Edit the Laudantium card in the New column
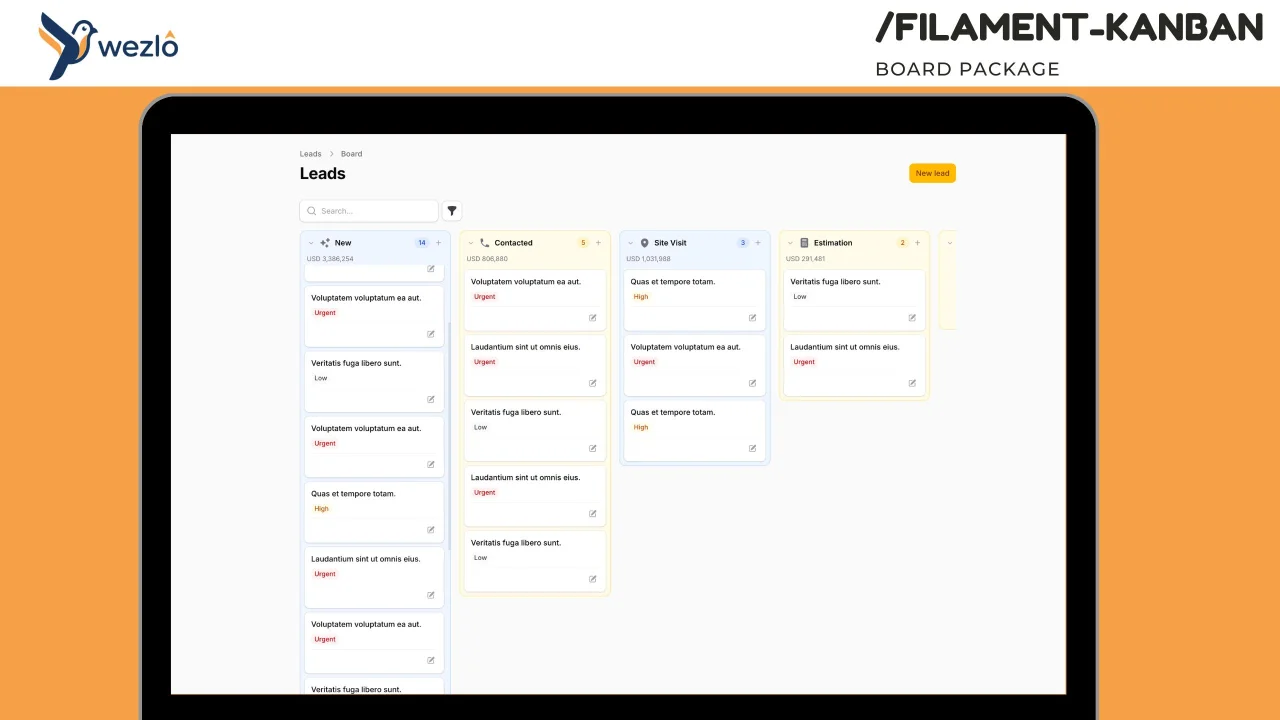1280x720 pixels. (431, 595)
